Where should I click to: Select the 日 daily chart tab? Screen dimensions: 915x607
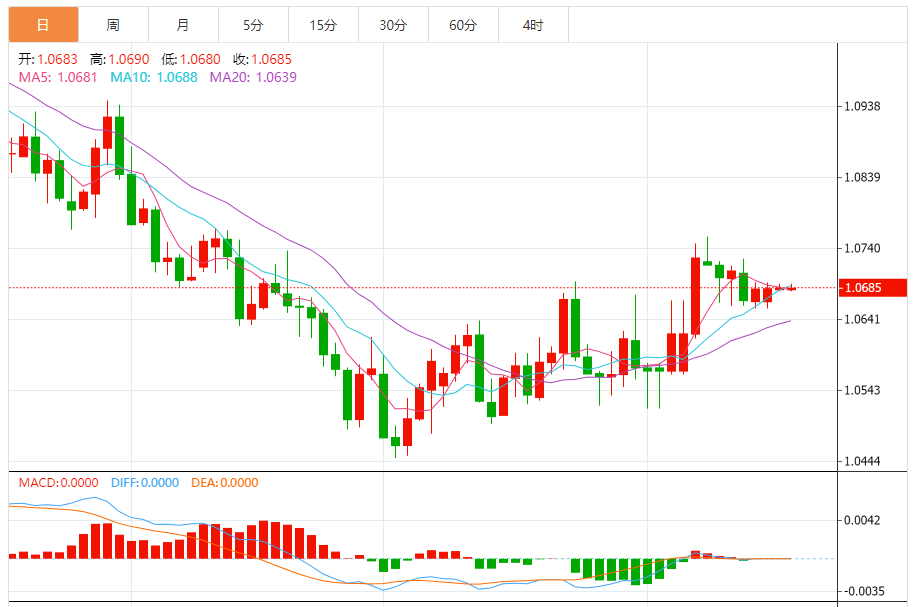[x=43, y=25]
